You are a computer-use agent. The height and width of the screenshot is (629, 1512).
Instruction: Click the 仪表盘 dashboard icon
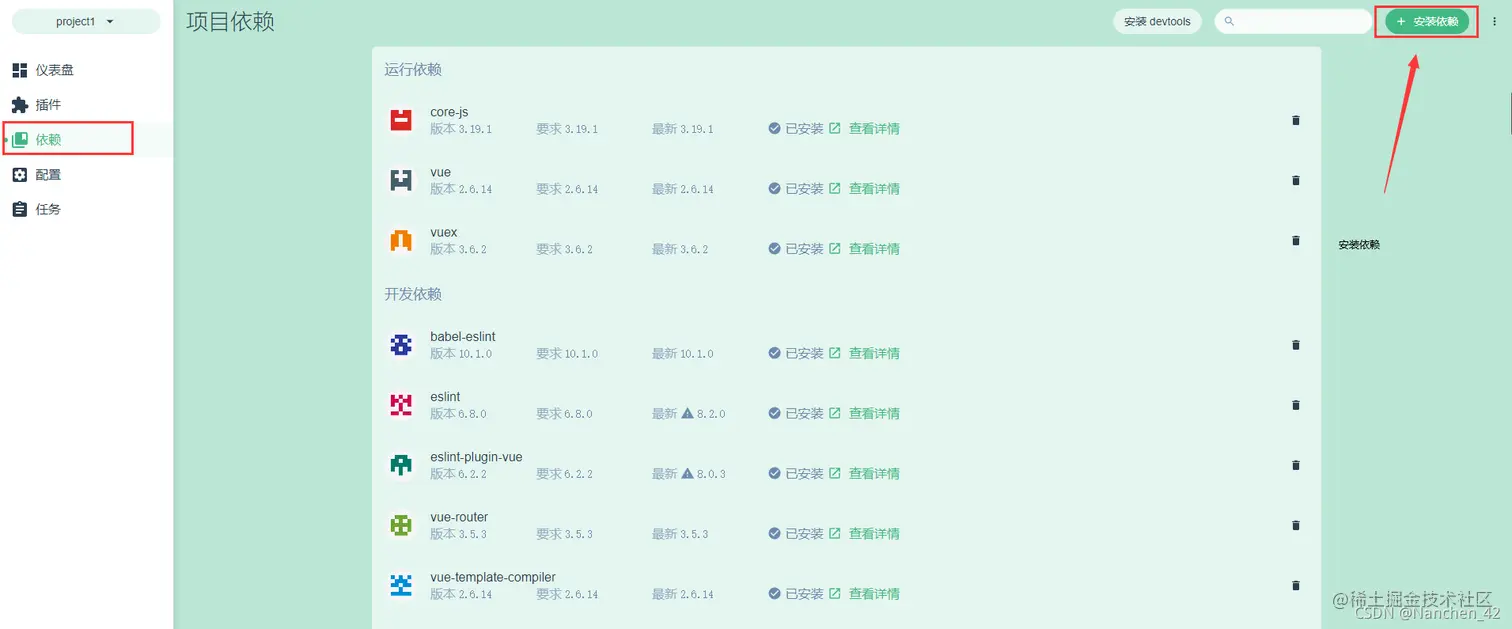click(x=20, y=70)
